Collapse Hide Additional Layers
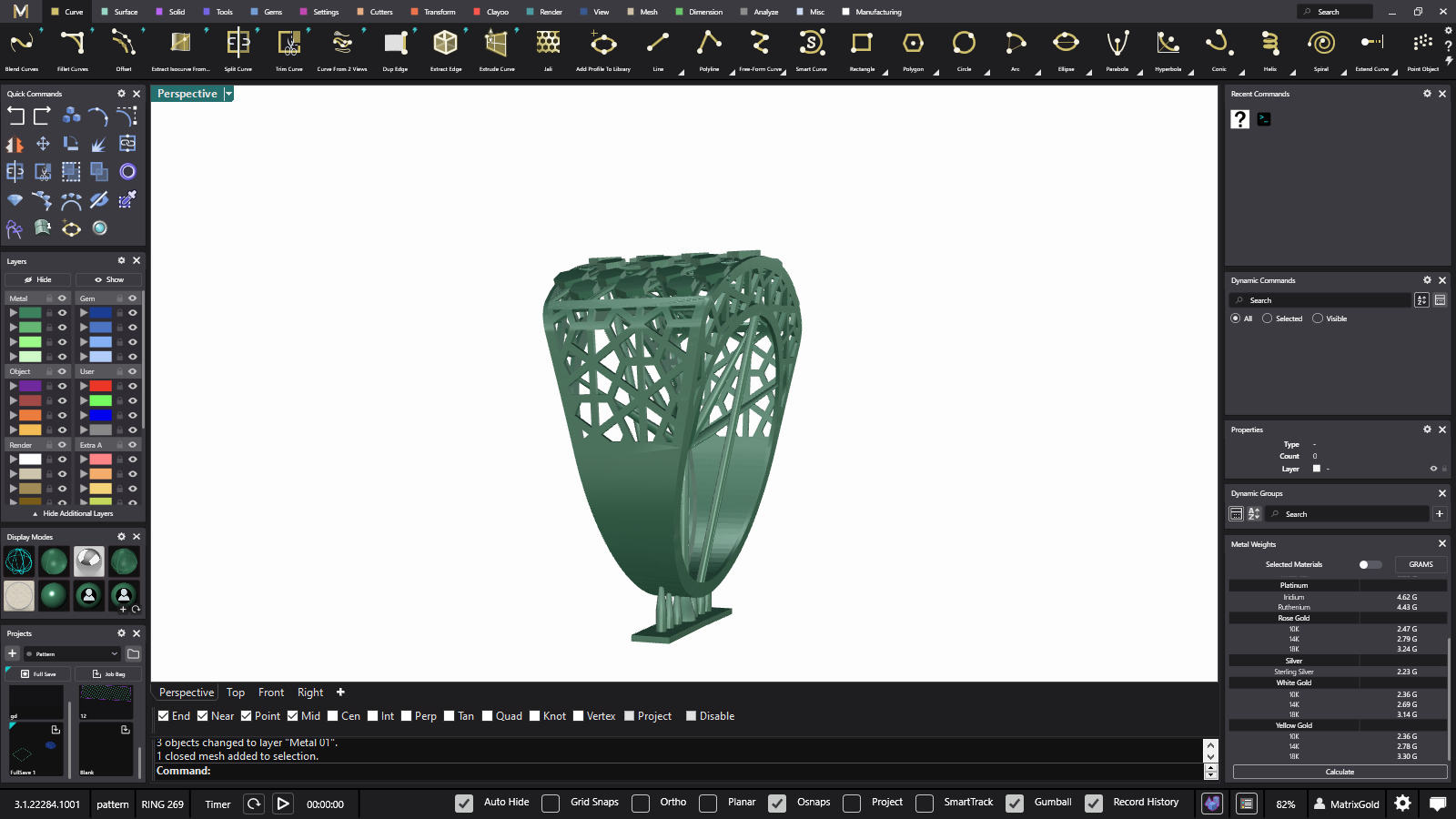The height and width of the screenshot is (819, 1456). [73, 513]
